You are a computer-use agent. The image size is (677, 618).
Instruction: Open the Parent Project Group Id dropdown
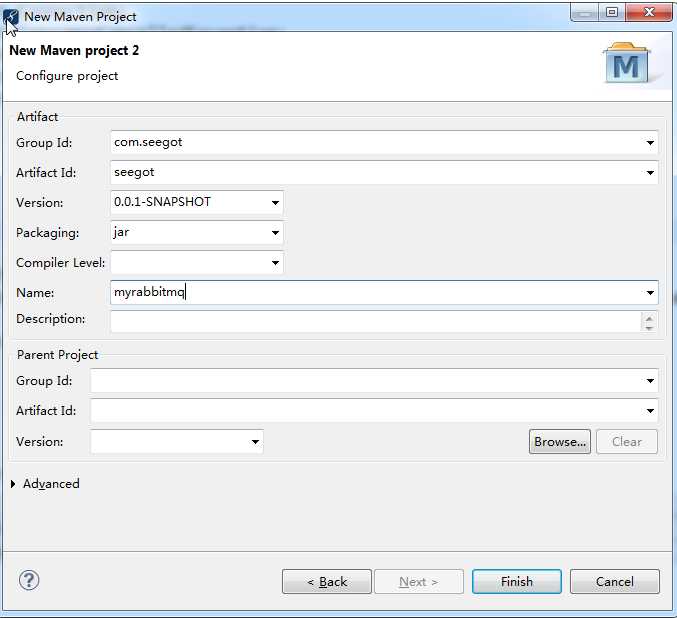pyautogui.click(x=650, y=381)
